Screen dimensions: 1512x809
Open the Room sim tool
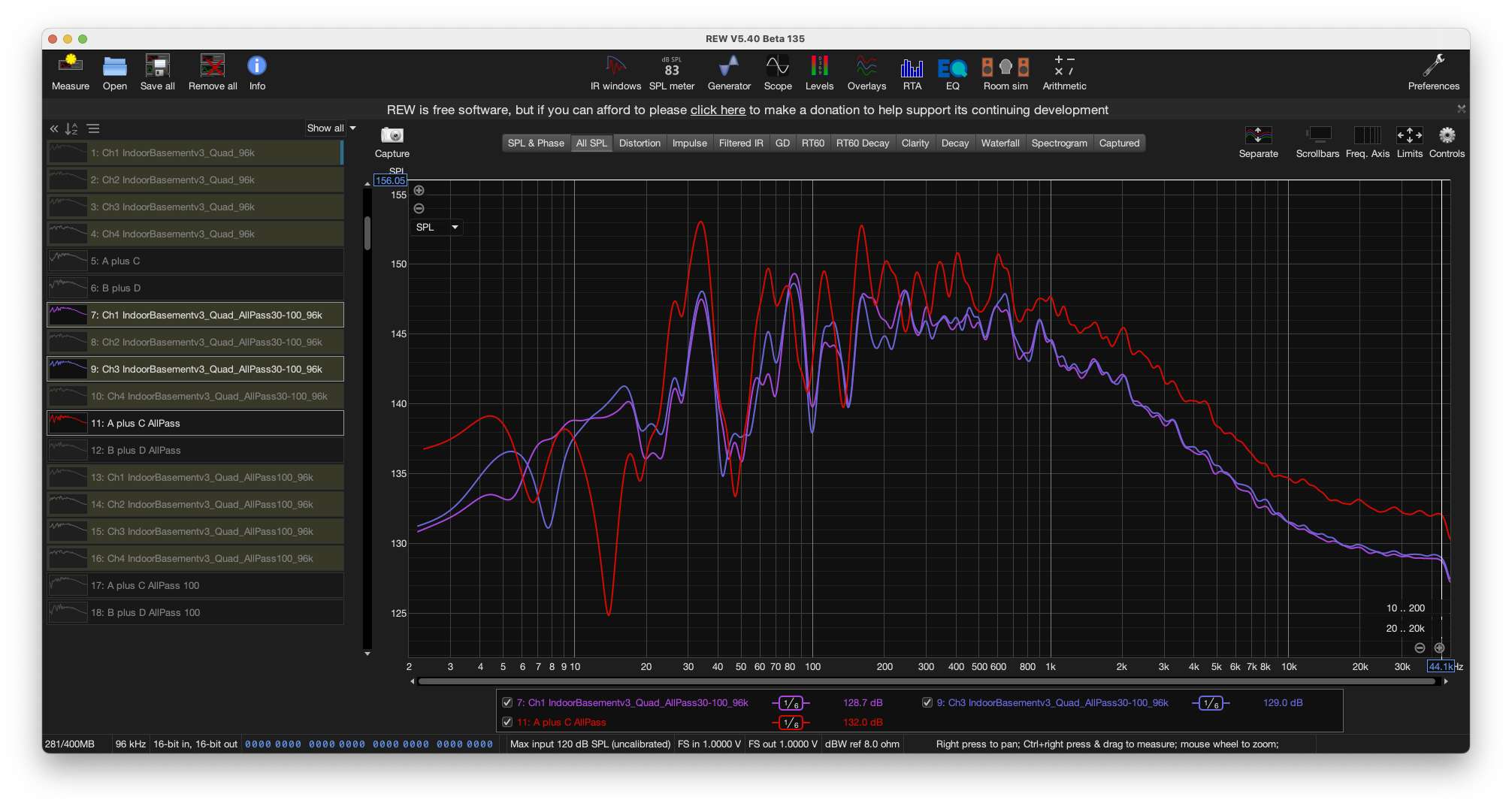pyautogui.click(x=1005, y=73)
